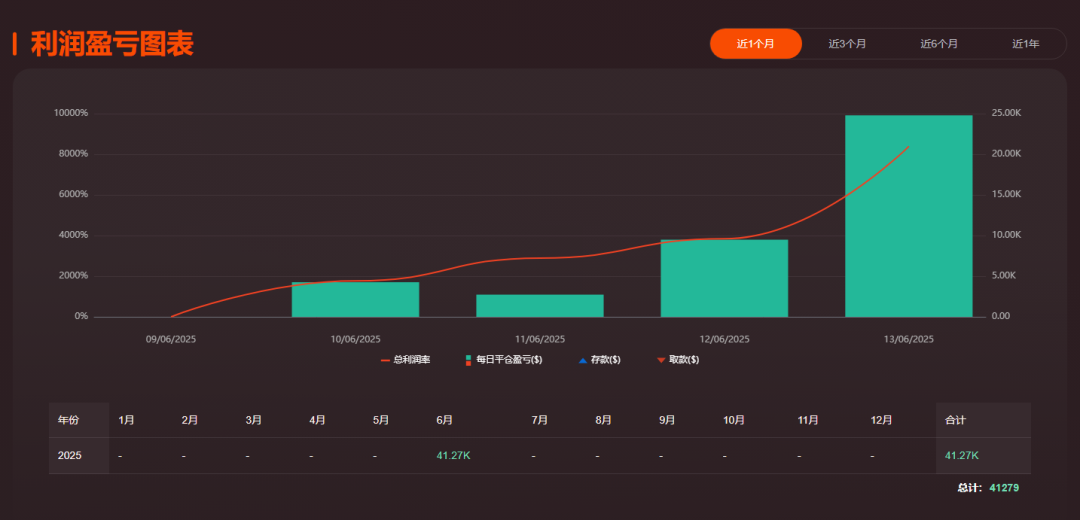The height and width of the screenshot is (520, 1080).
Task: Switch to the 近3个月 tab
Action: [847, 44]
